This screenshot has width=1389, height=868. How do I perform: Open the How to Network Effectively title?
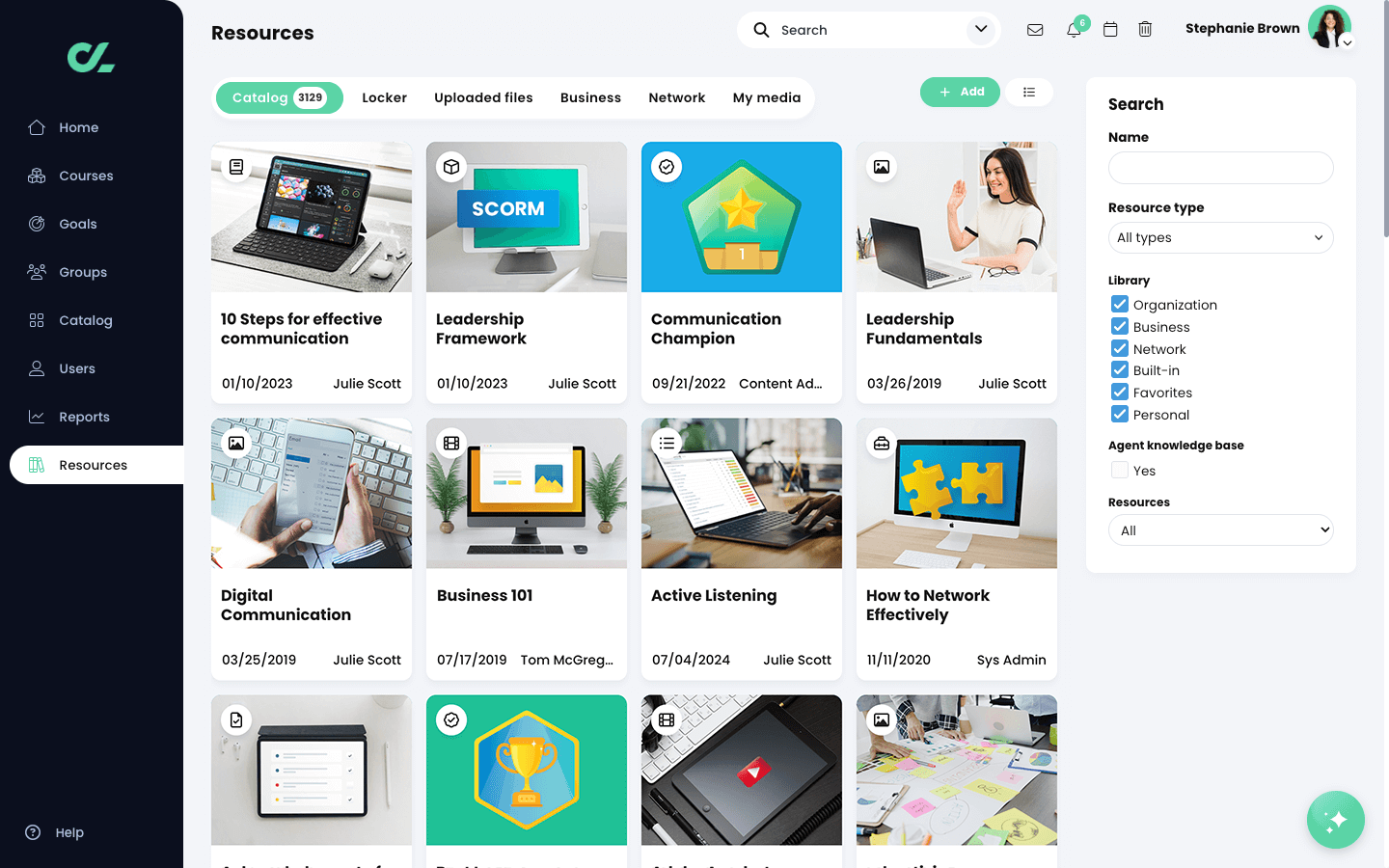pyautogui.click(x=928, y=606)
